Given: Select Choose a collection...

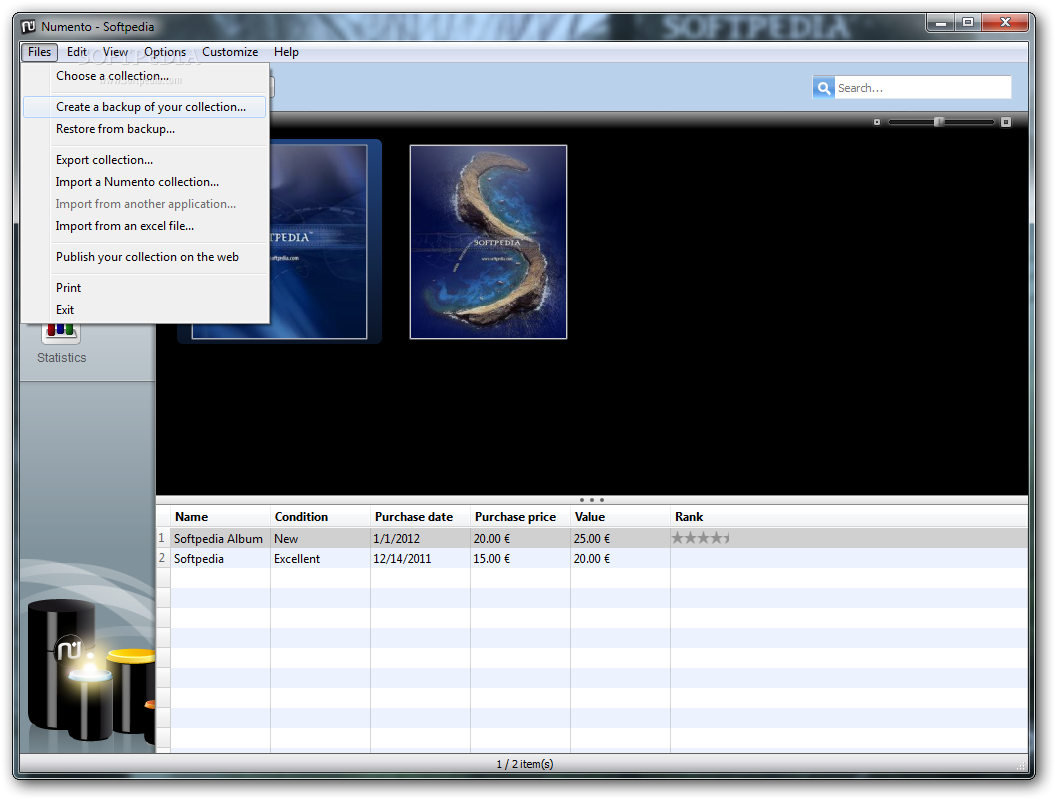Looking at the screenshot, I should pos(145,76).
